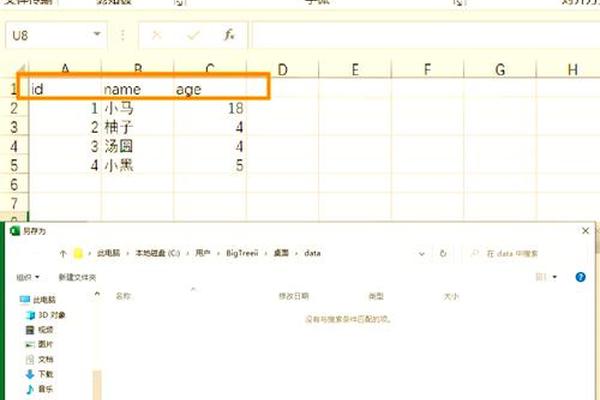Screen dimensions: 600x400
Task: Click BigTreeii in the address path
Action: click(242, 253)
